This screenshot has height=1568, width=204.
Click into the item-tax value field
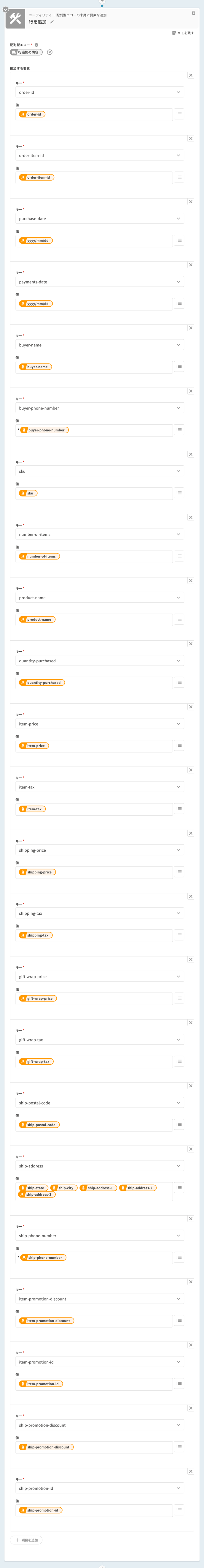click(94, 809)
